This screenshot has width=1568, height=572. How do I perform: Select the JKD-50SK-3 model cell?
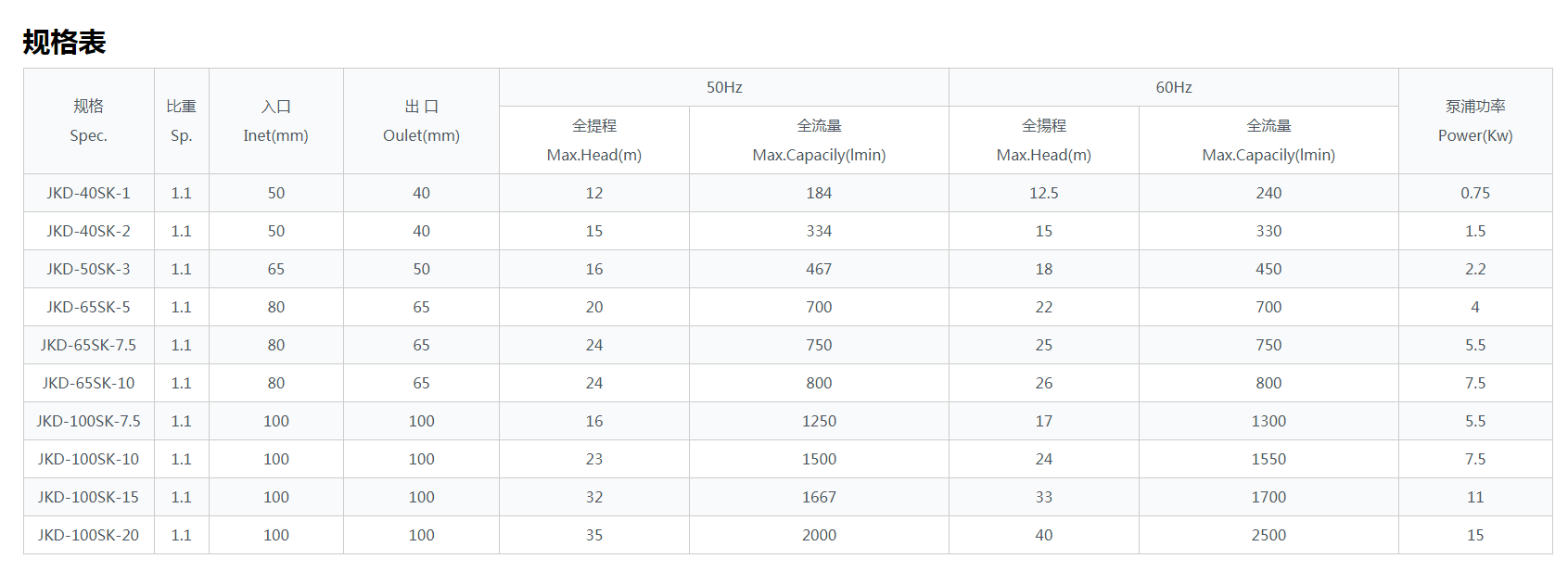click(x=88, y=269)
